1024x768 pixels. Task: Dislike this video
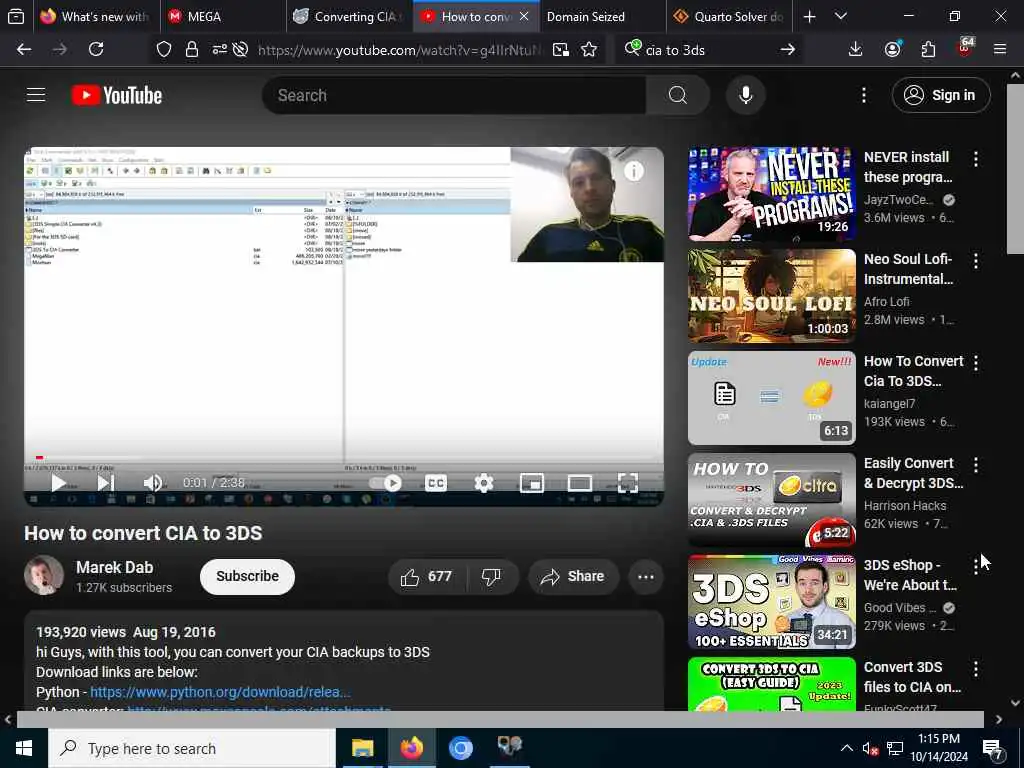tap(491, 577)
